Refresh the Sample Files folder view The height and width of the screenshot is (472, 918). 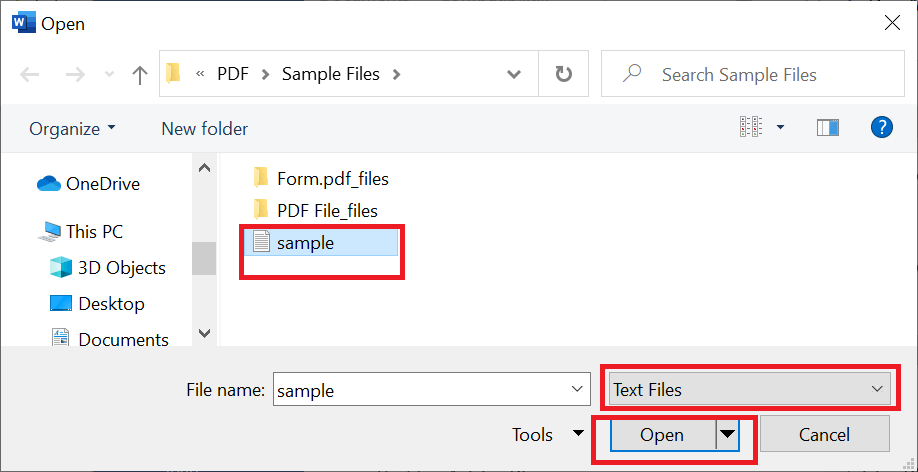563,74
